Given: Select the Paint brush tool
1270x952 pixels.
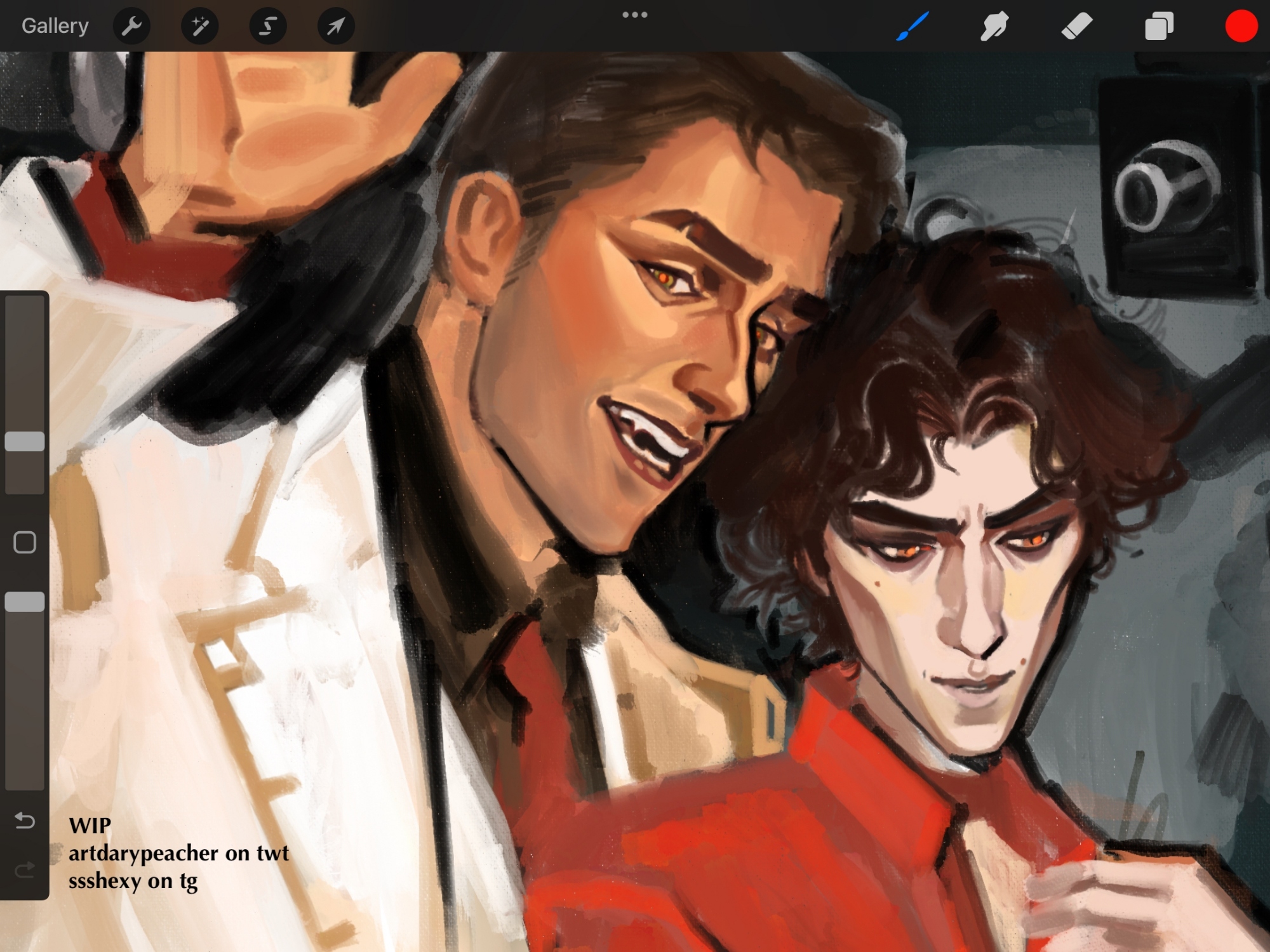Looking at the screenshot, I should (912, 27).
